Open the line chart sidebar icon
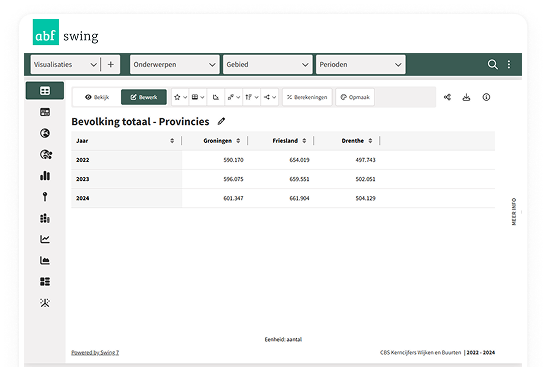 [45, 239]
